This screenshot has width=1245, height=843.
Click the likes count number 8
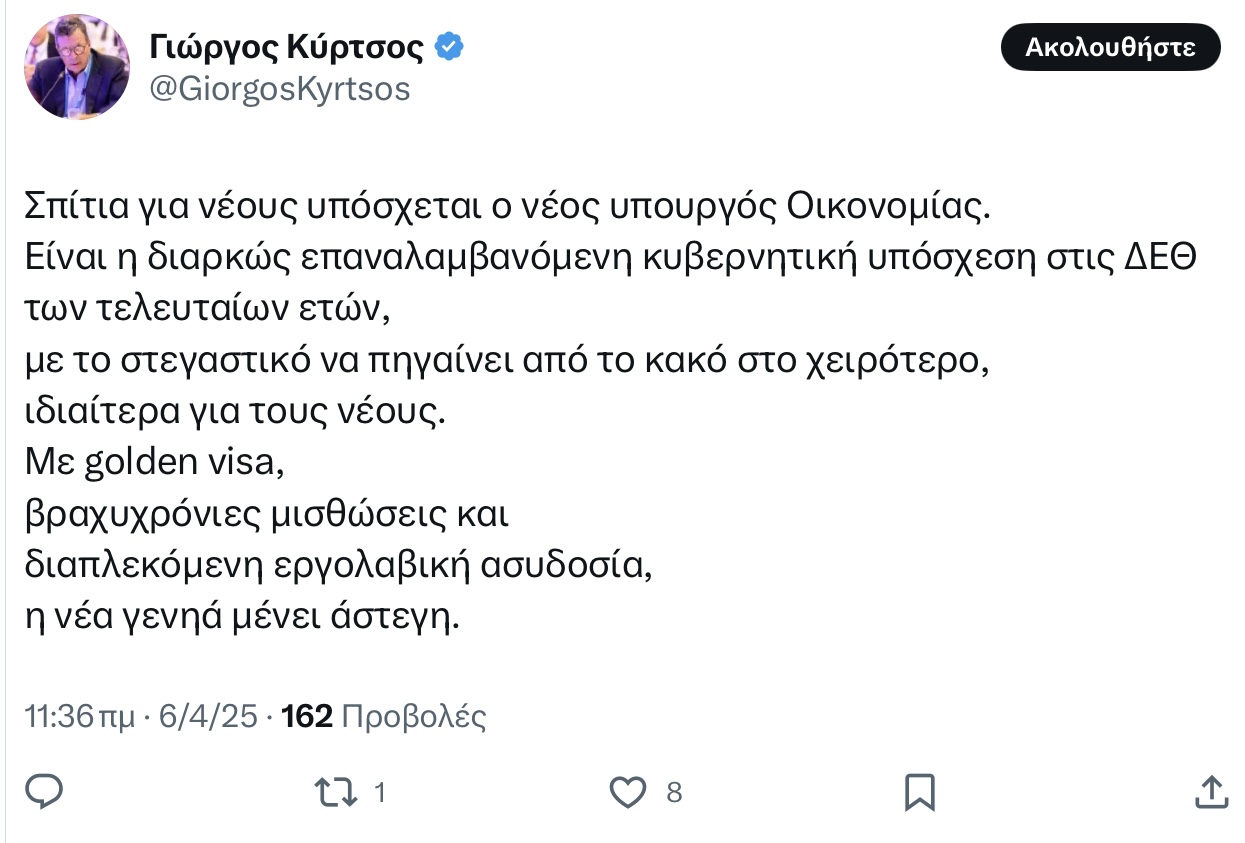point(674,793)
